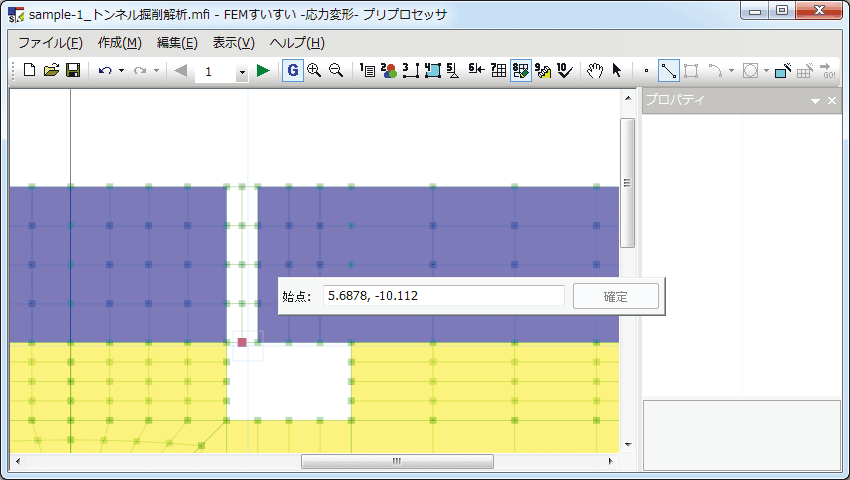Select step 4 region area icon
850x480 pixels.
pyautogui.click(x=433, y=71)
